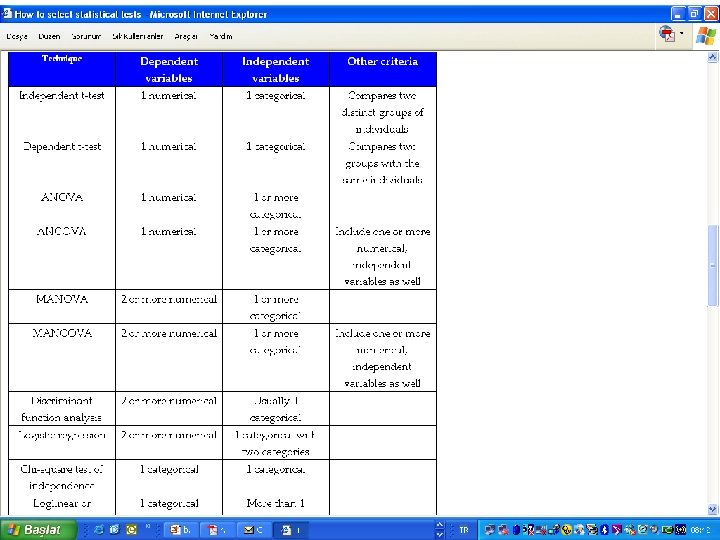Viewport: 720px width, 540px height.
Task: Click the Chi-square test of independence cell
Action: pos(62,478)
